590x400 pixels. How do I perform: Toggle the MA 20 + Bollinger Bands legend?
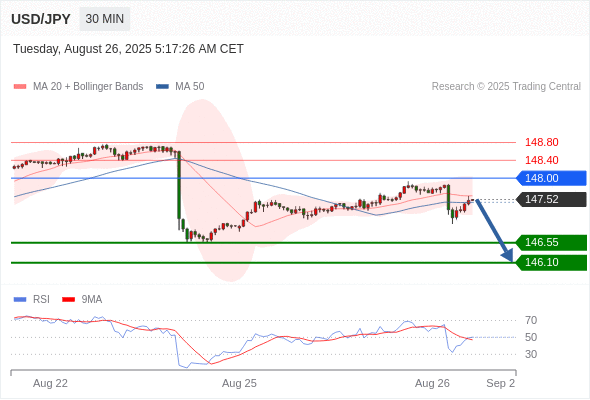click(78, 87)
